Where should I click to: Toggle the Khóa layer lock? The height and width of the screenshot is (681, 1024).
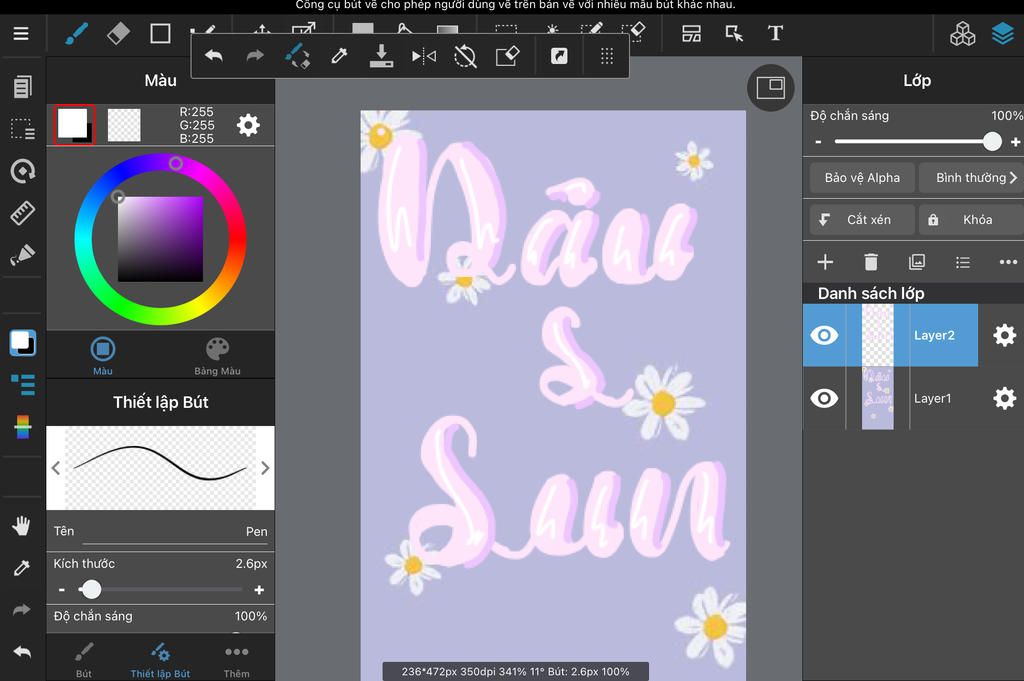coord(972,219)
